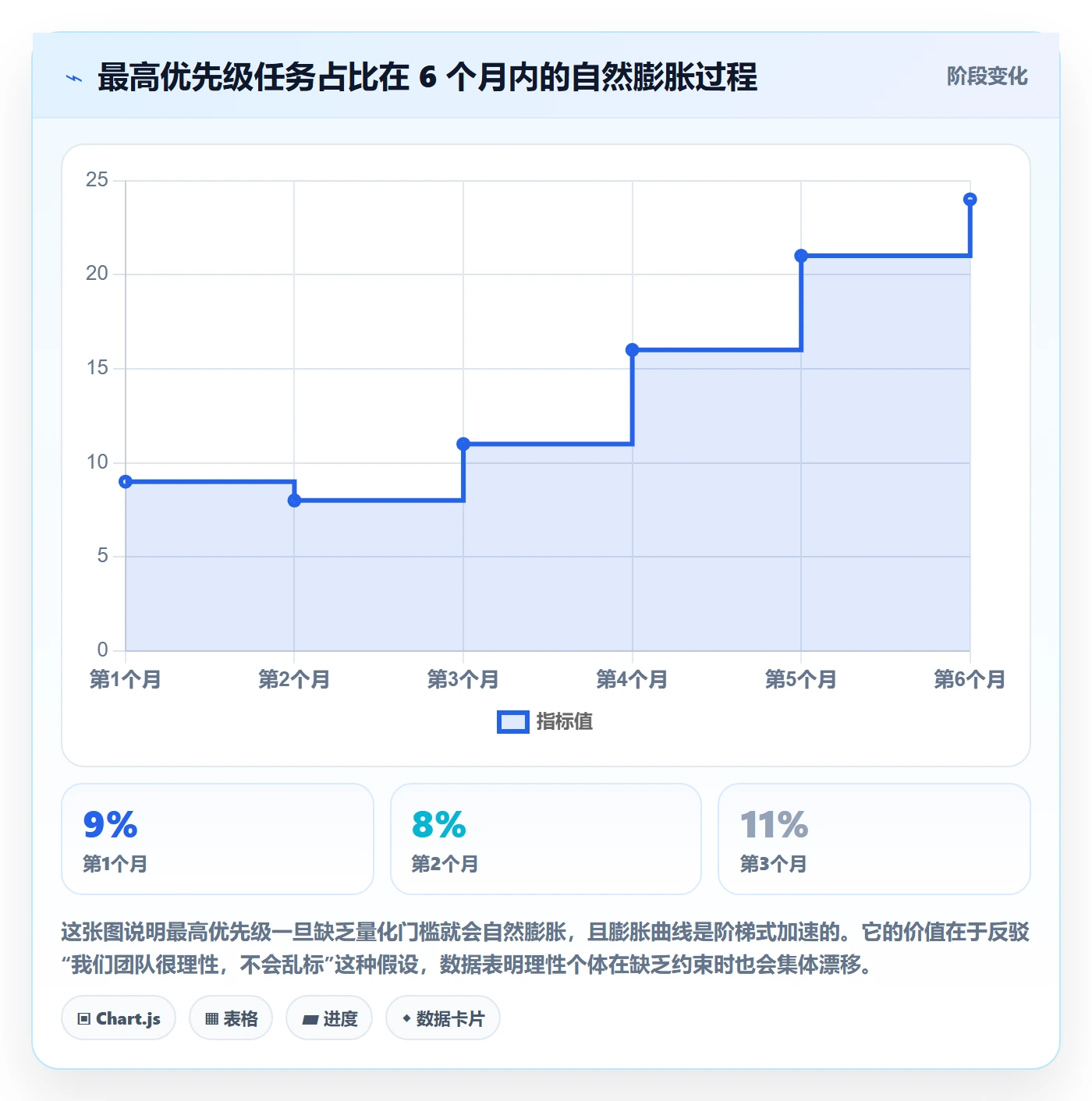Click the chart title about 最高优先级任务占比
Viewport: 1092px width, 1101px height.
click(x=427, y=77)
